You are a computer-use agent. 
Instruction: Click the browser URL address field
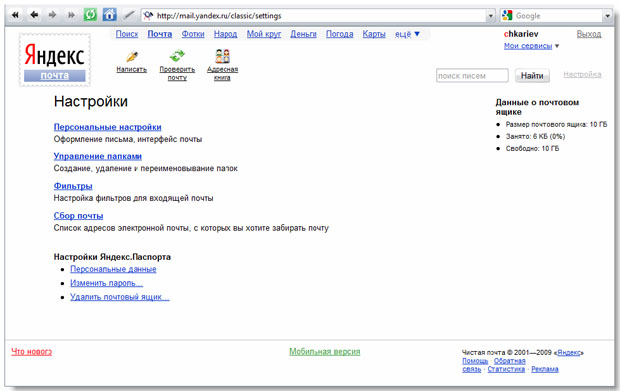coord(318,16)
